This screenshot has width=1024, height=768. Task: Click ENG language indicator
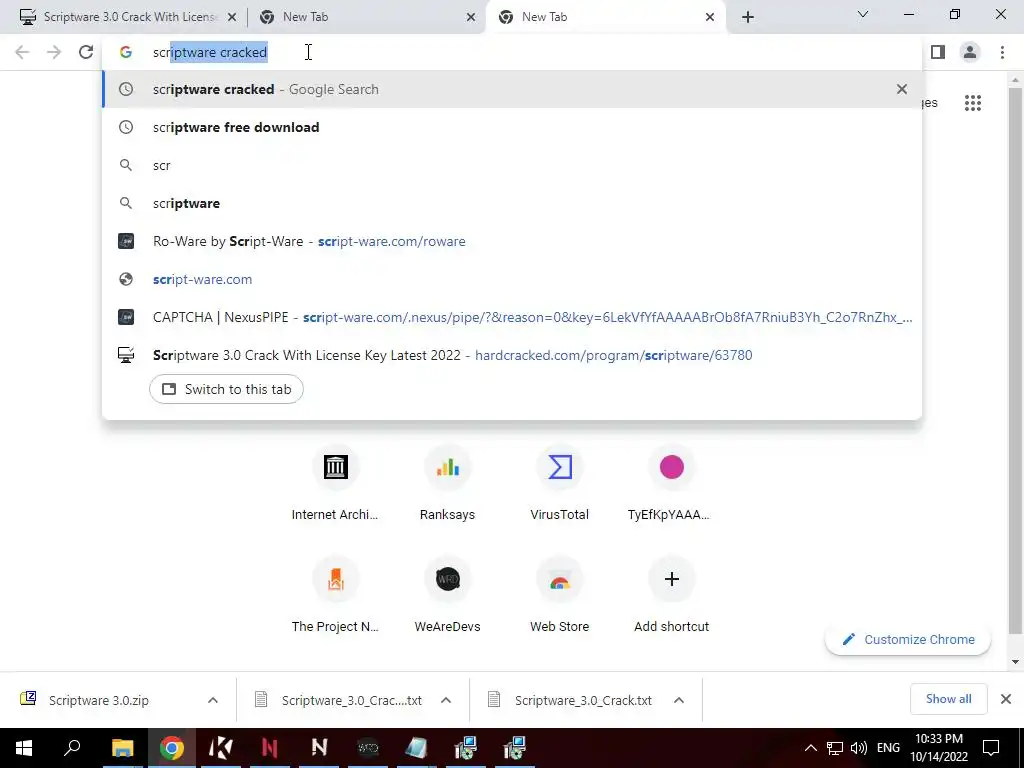(888, 748)
